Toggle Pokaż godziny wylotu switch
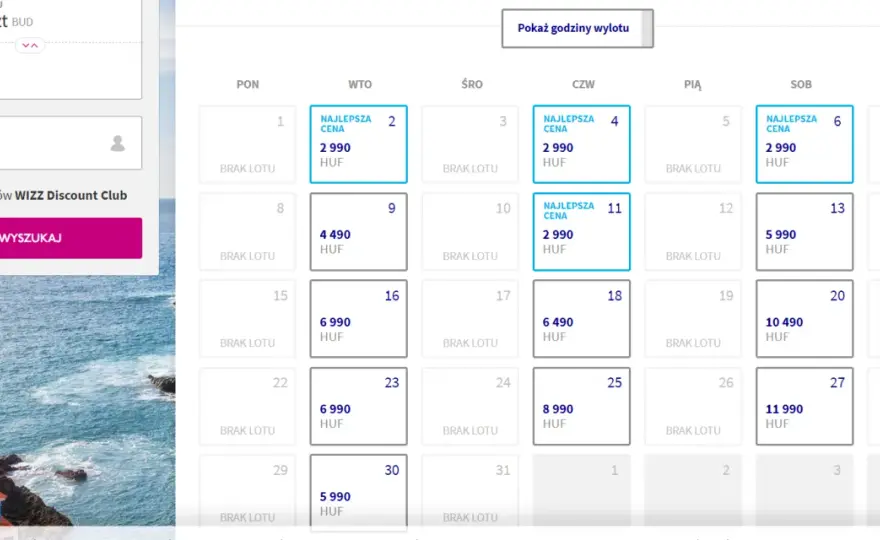 [578, 28]
